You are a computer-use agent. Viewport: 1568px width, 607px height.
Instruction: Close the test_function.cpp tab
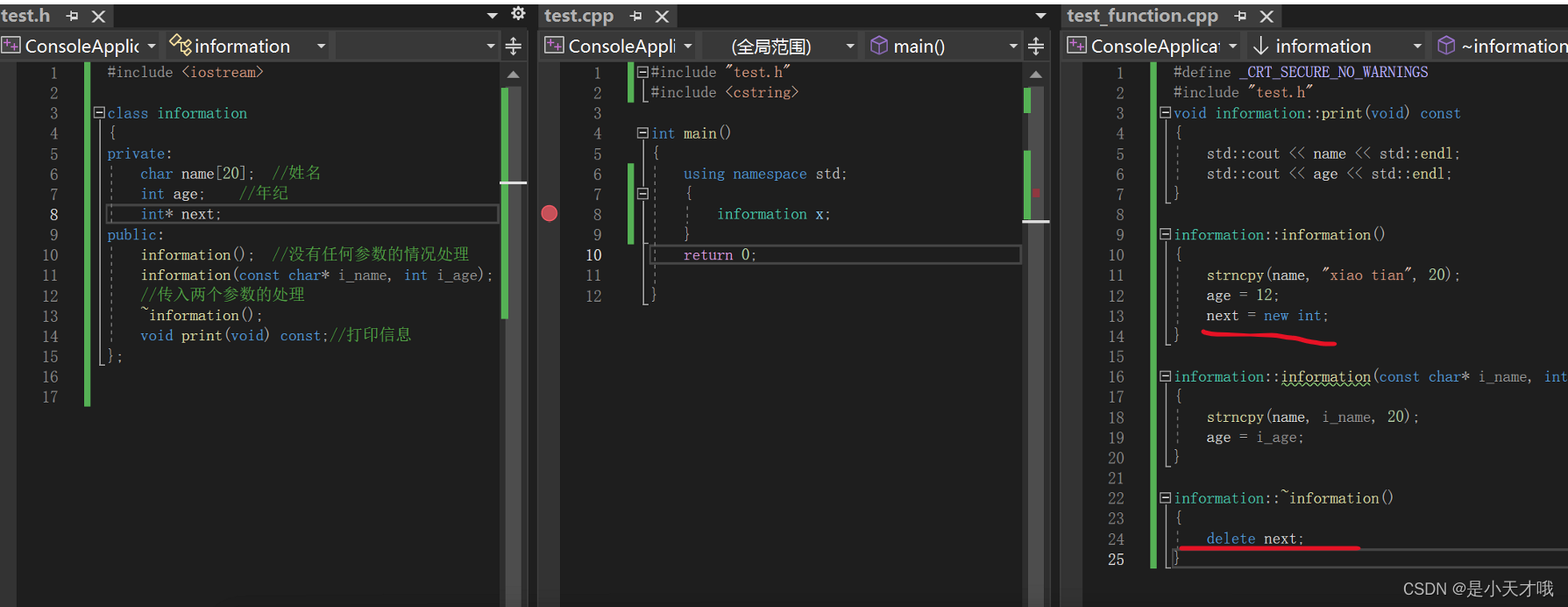coord(1266,17)
